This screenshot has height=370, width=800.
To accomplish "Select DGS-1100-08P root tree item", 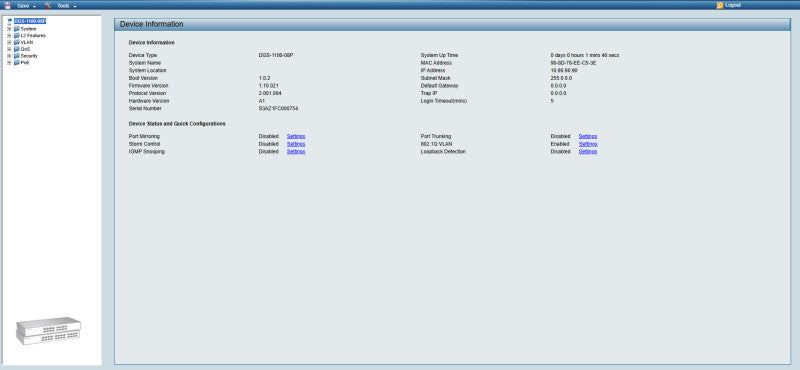I will (x=30, y=21).
